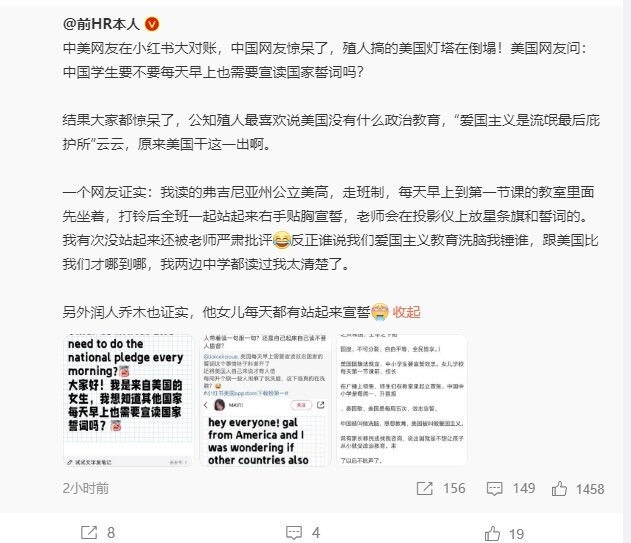Like the quoted post with 1458 likes
The width and height of the screenshot is (631, 543).
point(559,489)
